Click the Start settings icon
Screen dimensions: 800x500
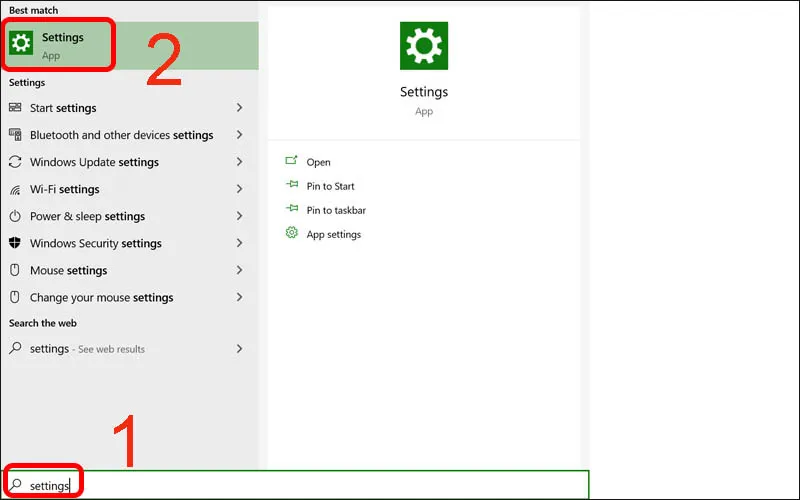point(15,107)
